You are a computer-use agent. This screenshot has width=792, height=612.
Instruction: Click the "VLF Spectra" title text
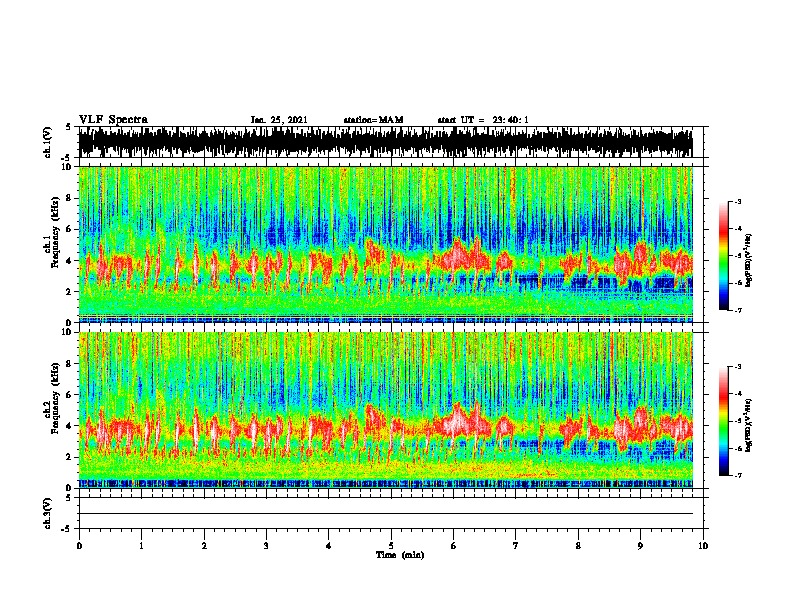click(x=113, y=120)
